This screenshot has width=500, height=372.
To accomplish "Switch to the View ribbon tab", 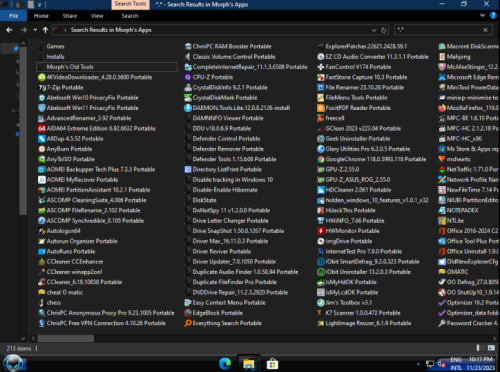I will 97,16.
